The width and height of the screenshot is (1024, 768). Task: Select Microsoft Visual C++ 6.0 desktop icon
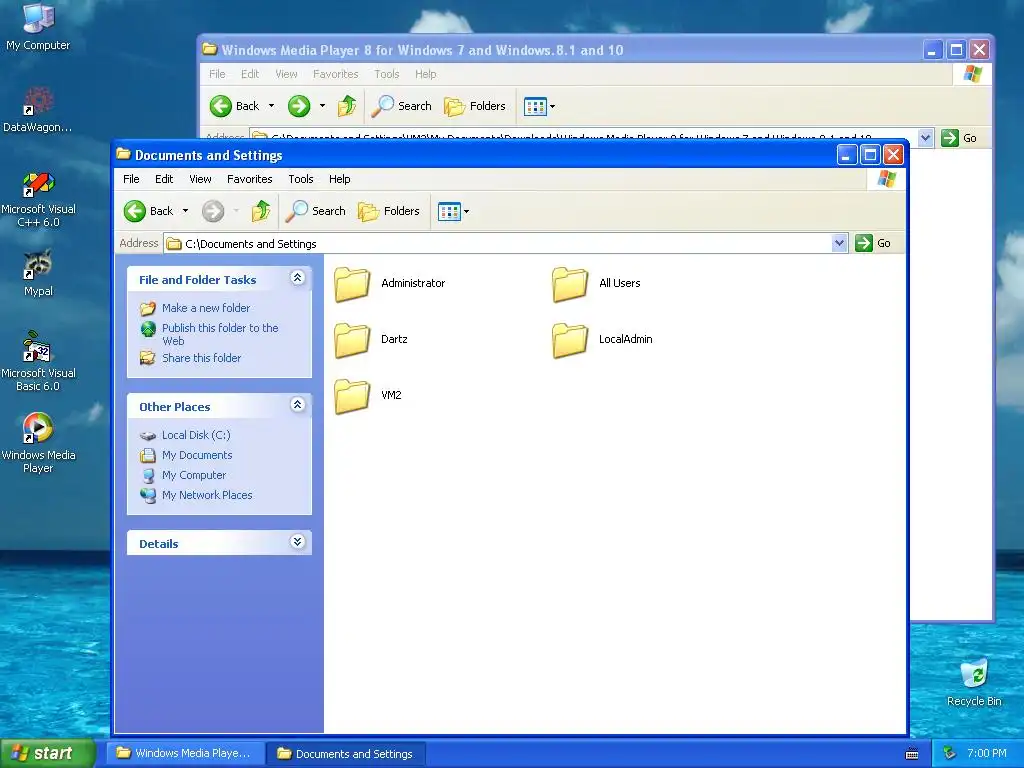(x=38, y=199)
